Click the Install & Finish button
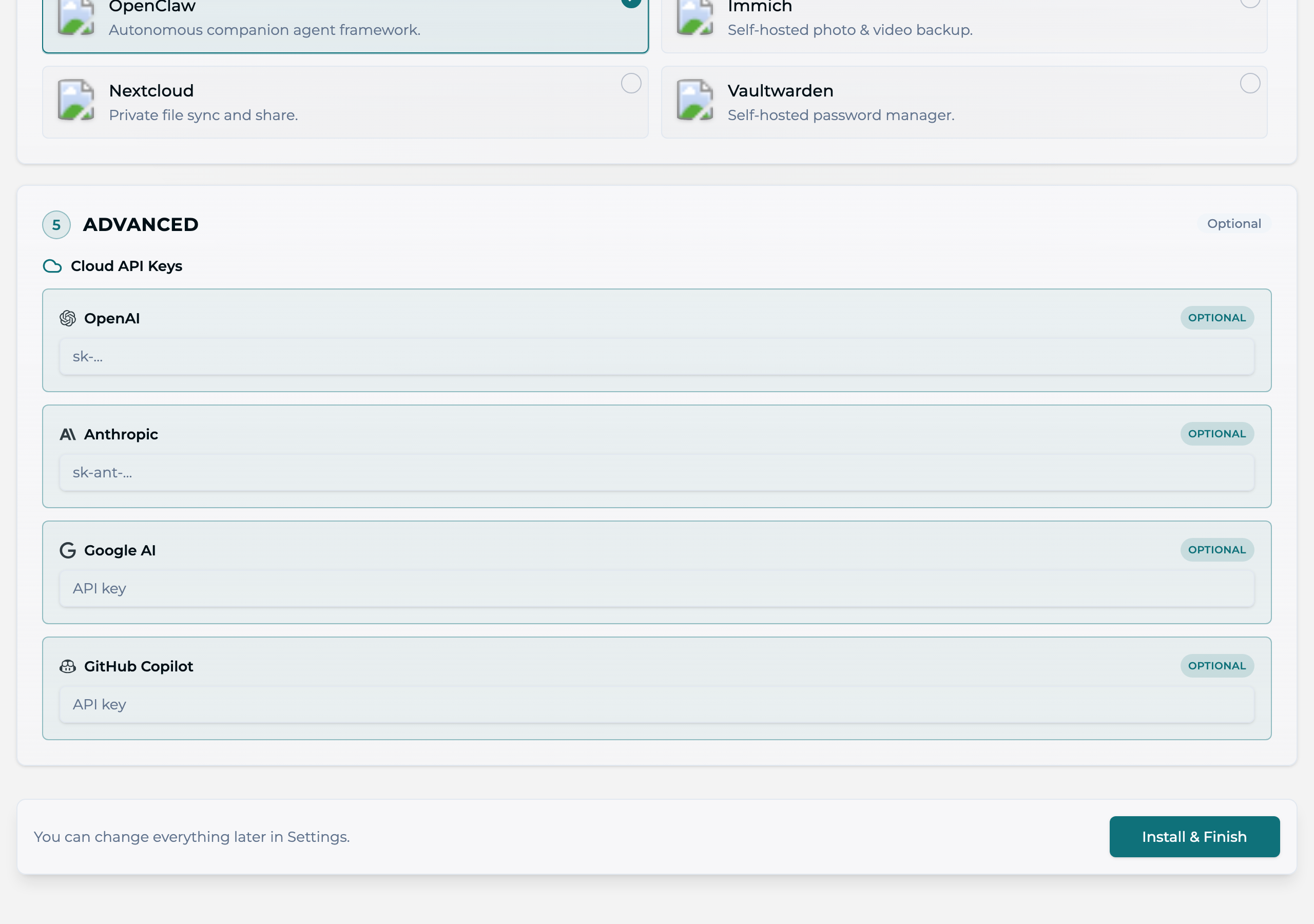This screenshot has height=924, width=1314. click(x=1194, y=837)
